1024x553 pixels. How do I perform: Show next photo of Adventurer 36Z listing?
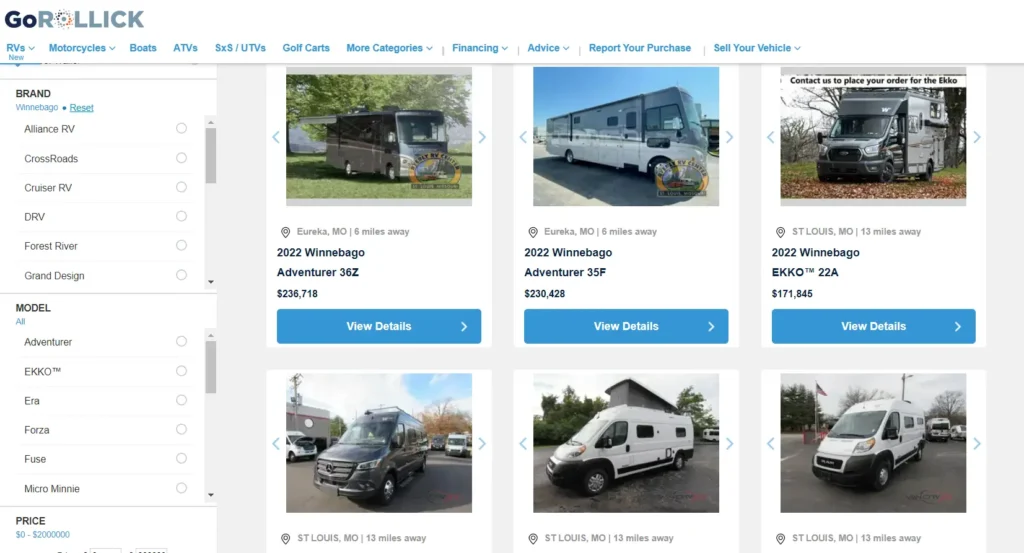pyautogui.click(x=482, y=137)
